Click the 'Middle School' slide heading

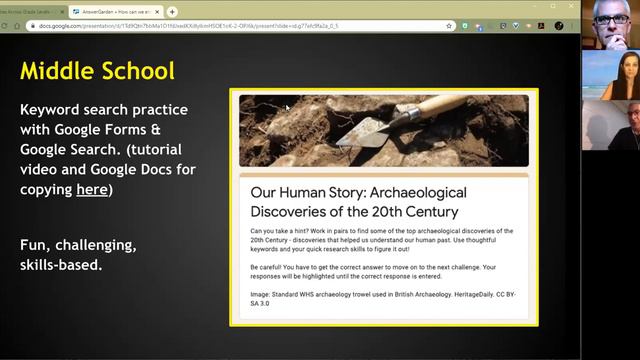click(x=98, y=71)
